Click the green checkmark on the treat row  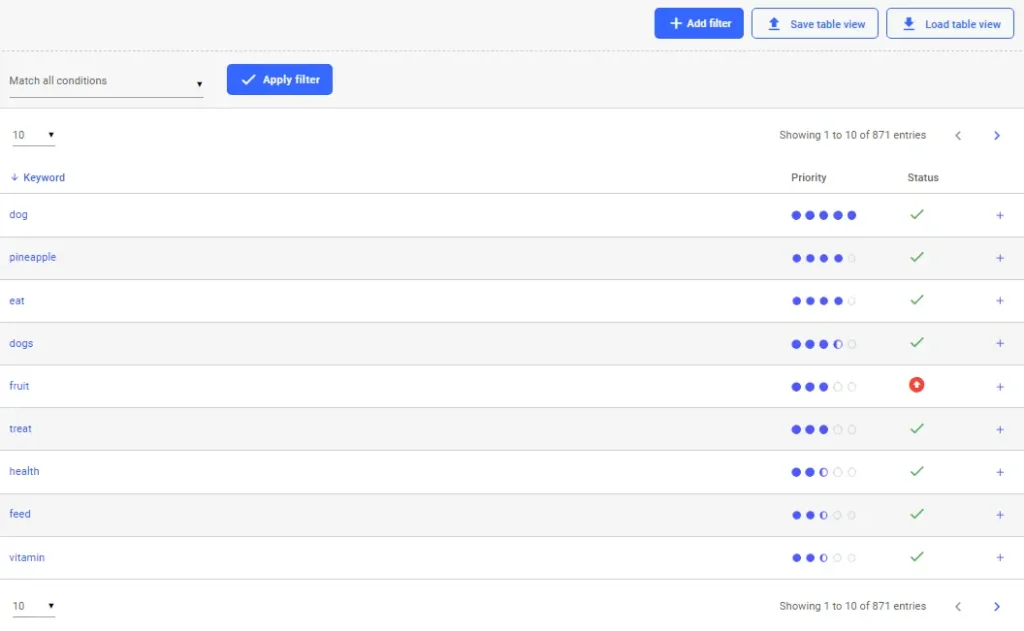click(x=917, y=428)
